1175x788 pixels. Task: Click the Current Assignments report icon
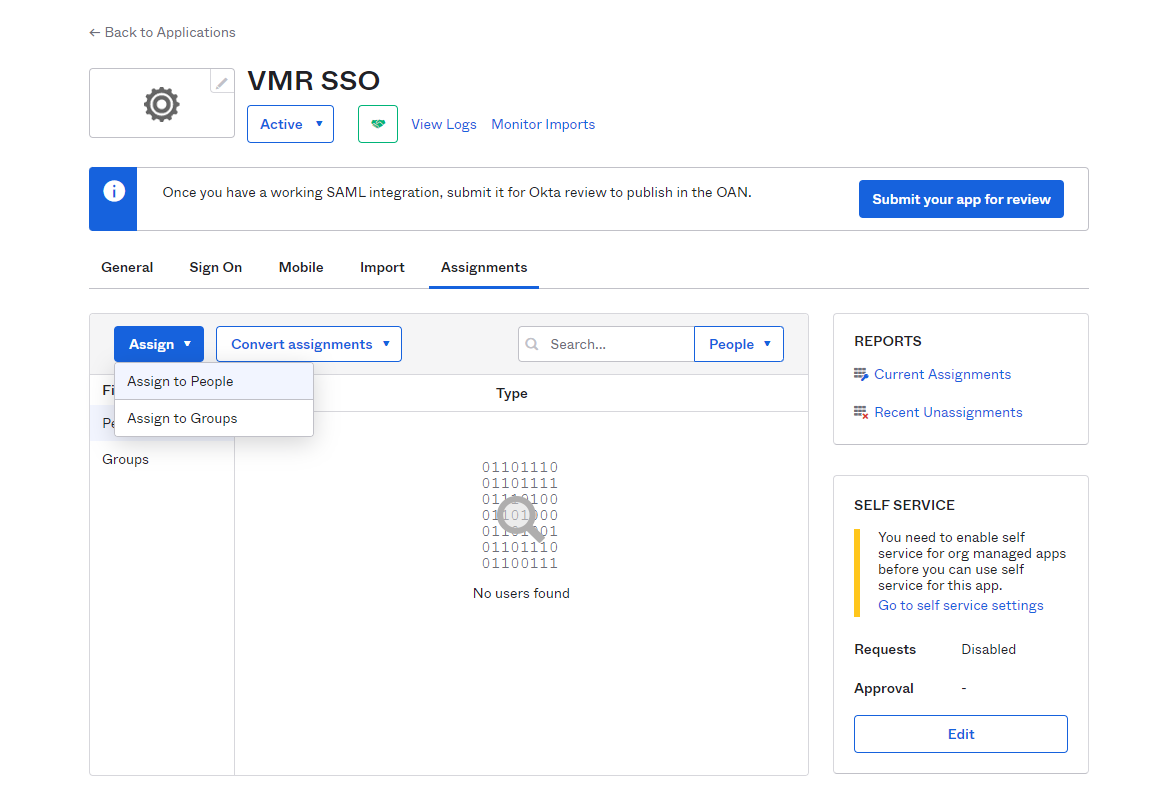pos(861,375)
